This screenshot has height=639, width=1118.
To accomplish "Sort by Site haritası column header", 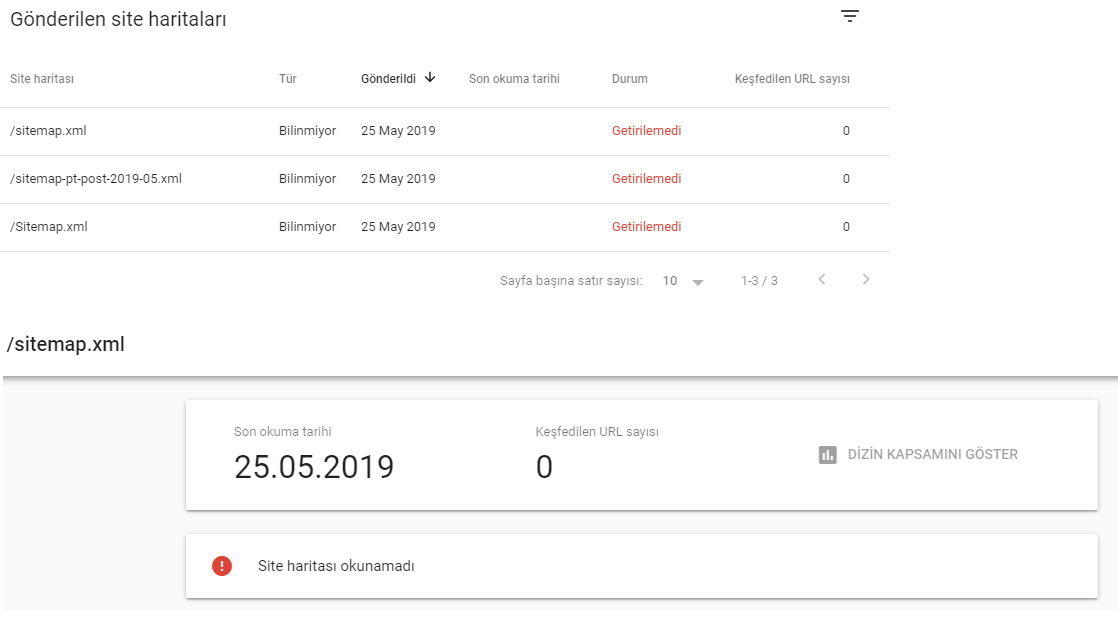I will coord(42,78).
